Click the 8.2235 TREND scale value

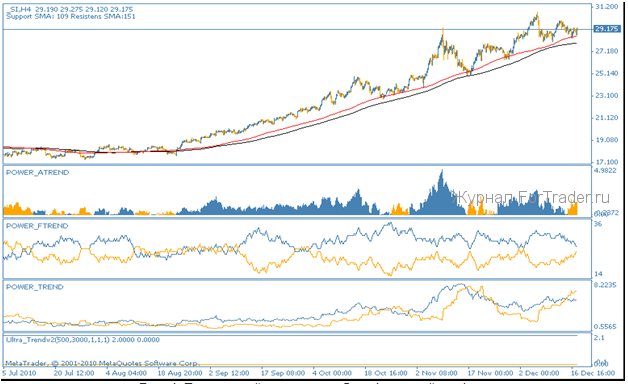coord(605,285)
